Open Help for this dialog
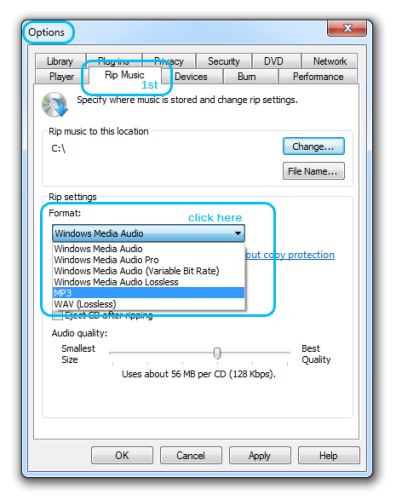Screen dimensions: 396x500 pos(329,455)
